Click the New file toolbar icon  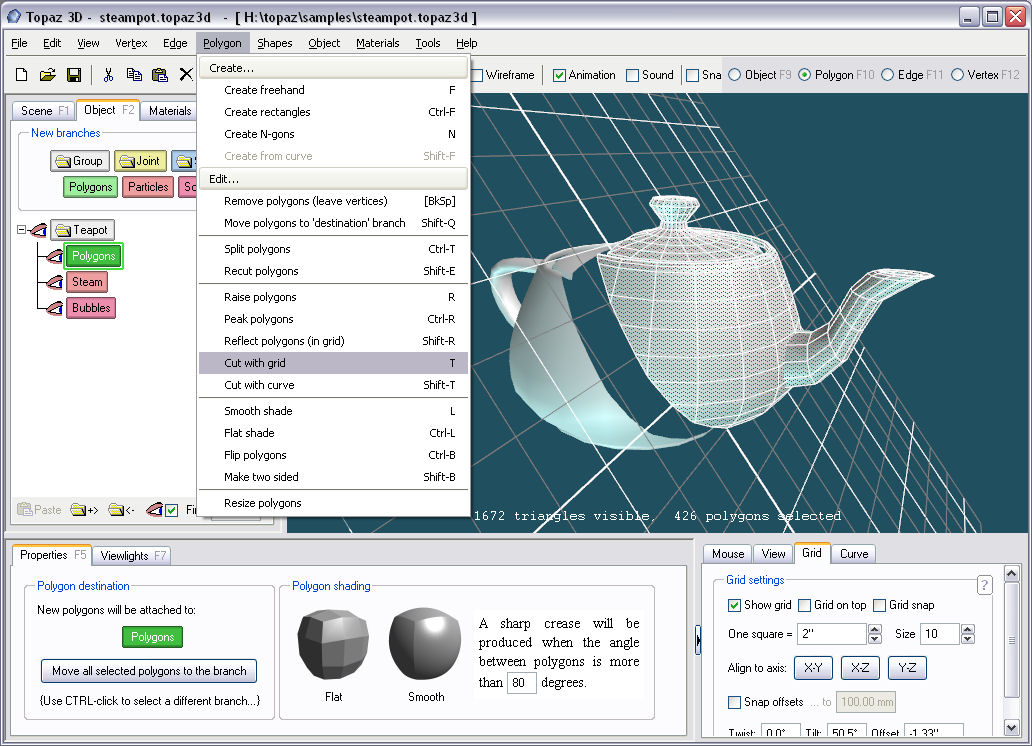[x=21, y=75]
